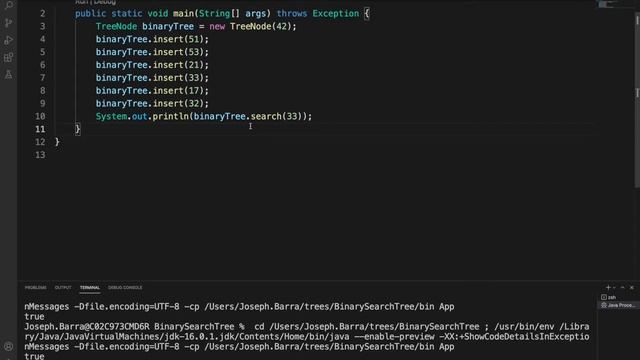Maximize the terminal panel with caret icon
Viewport: 640px width, 360px height.
pos(622,287)
